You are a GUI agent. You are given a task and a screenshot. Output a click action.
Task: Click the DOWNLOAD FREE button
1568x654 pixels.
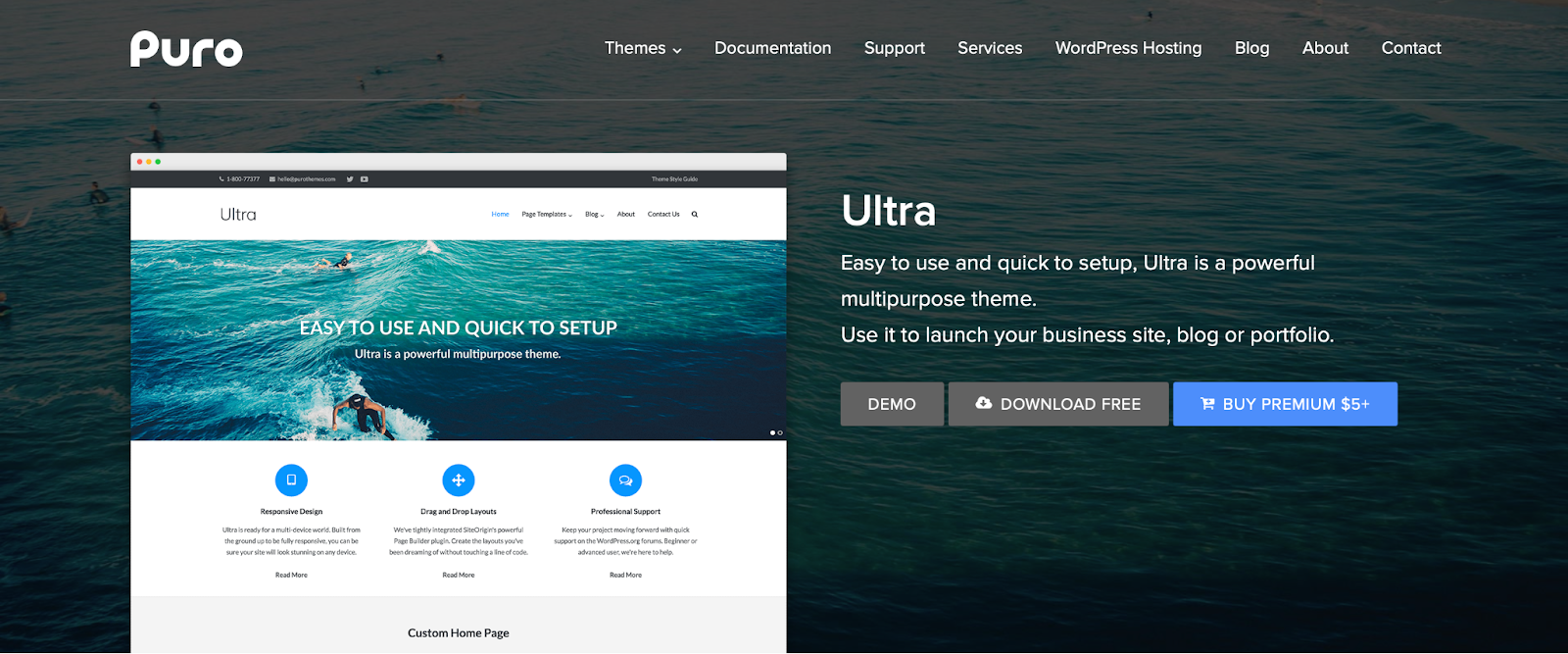click(x=1058, y=404)
